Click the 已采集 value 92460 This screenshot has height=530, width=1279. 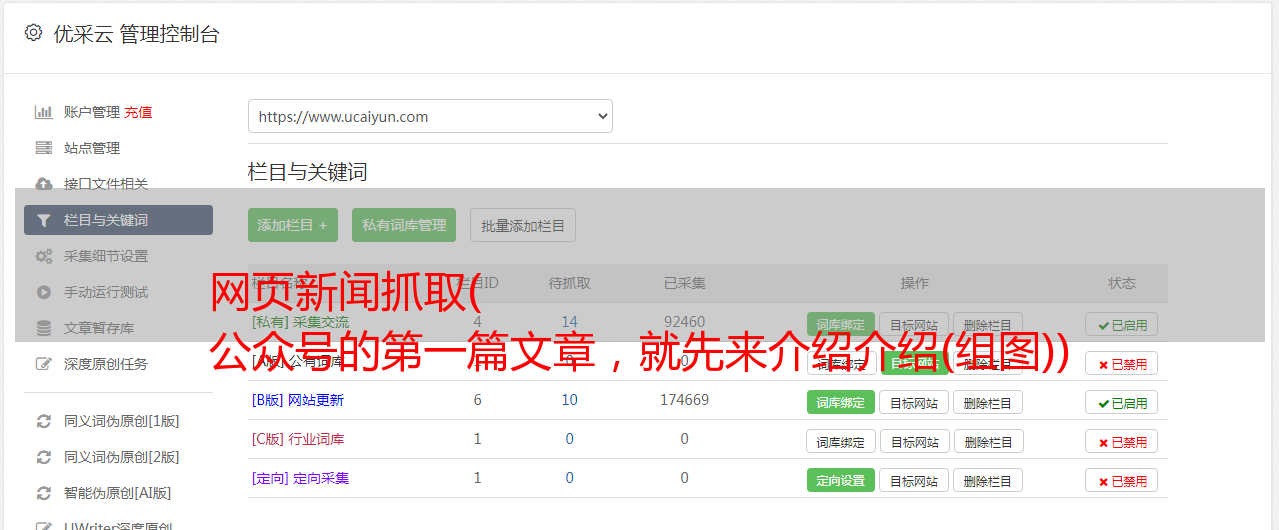[x=684, y=322]
